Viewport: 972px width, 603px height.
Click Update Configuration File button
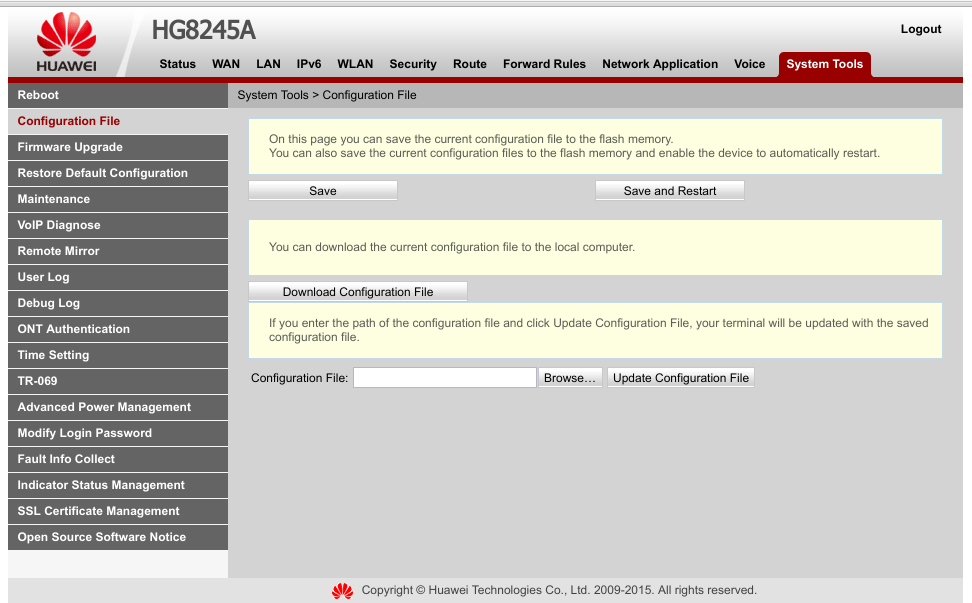681,378
